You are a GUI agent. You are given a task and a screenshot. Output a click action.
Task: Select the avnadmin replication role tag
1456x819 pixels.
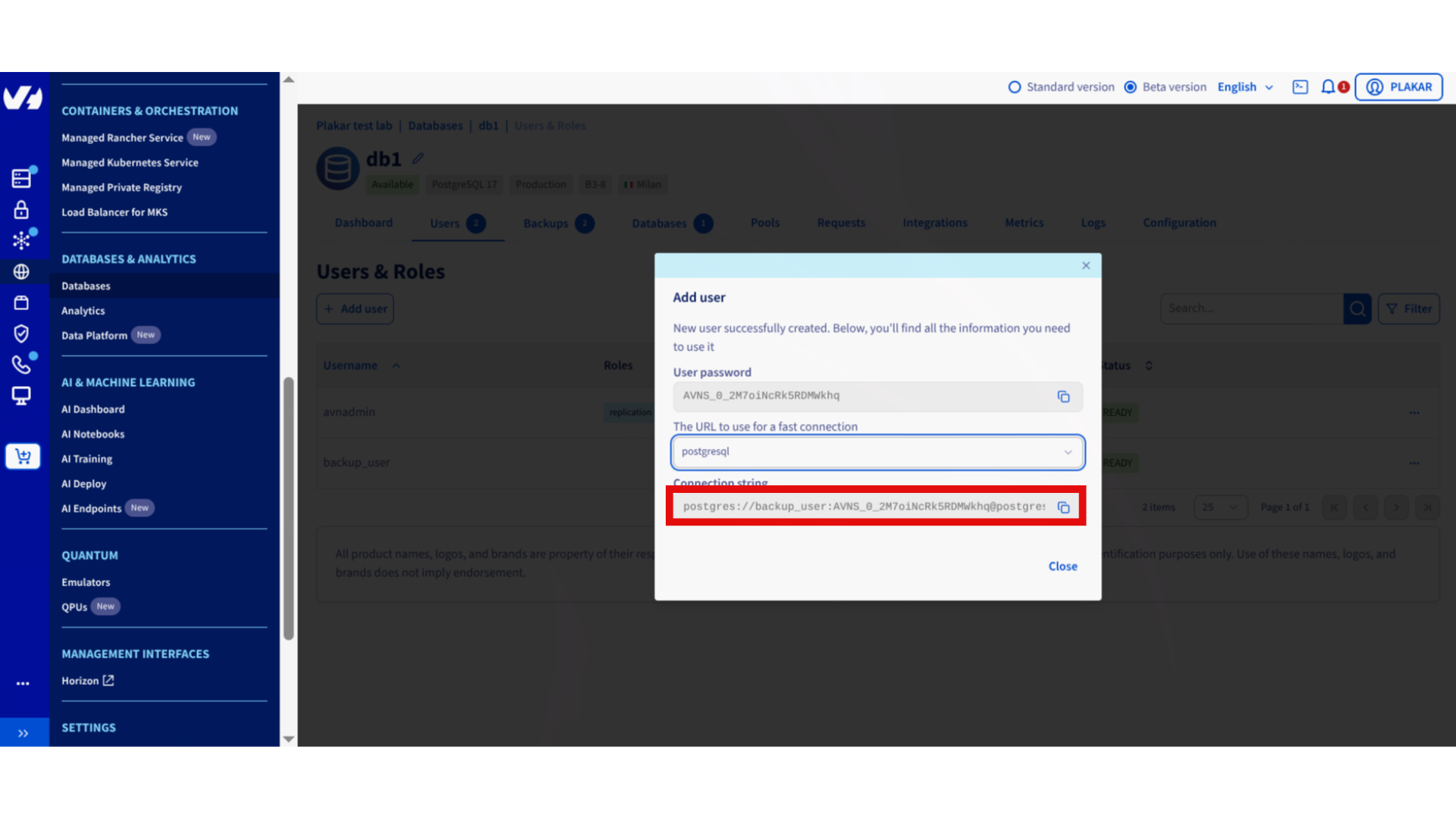(629, 412)
